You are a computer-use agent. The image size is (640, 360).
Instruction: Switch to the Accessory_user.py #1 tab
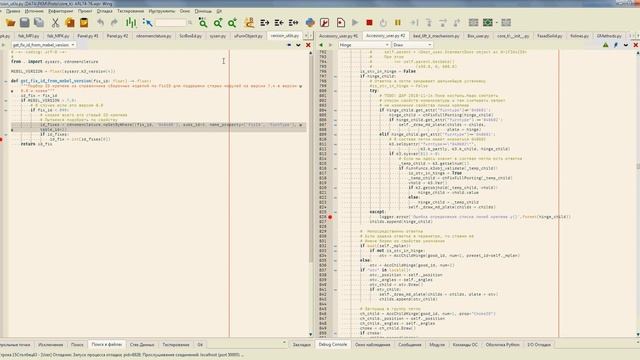coord(338,36)
